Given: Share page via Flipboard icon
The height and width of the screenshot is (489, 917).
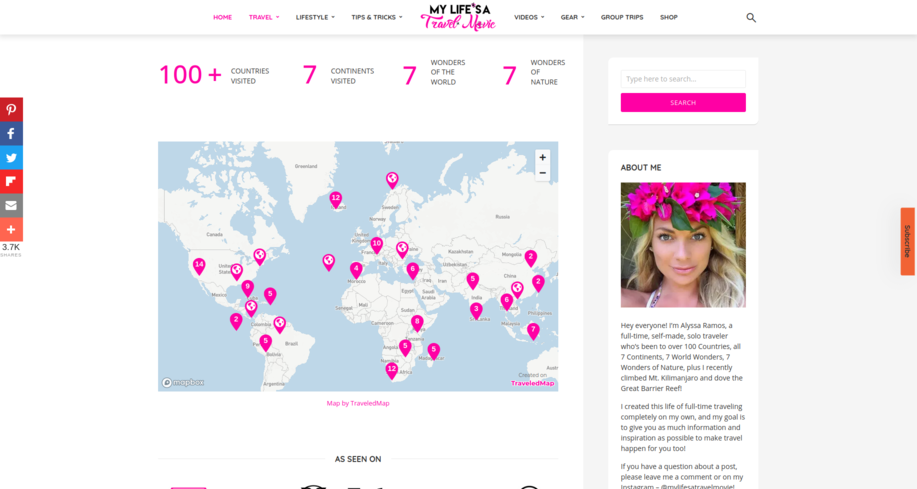Looking at the screenshot, I should [x=11, y=182].
